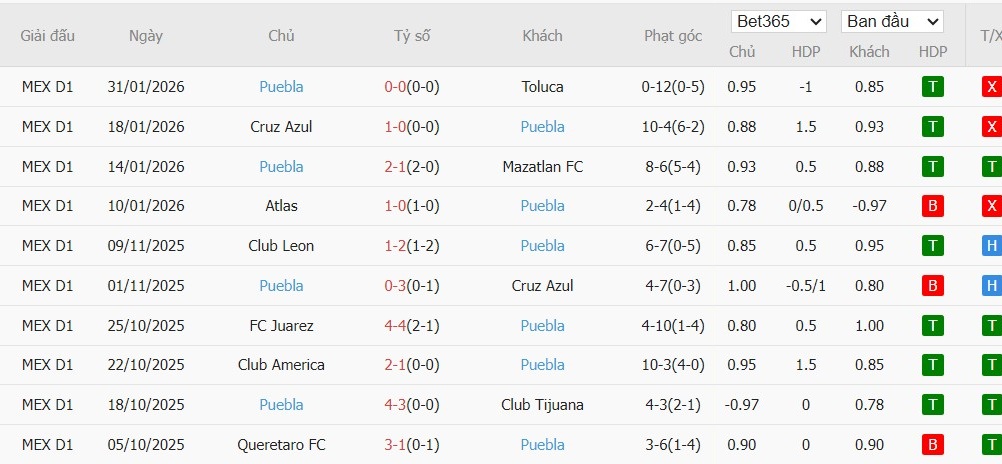Image resolution: width=1002 pixels, height=464 pixels.
Task: Open the Ban đầu odds dropdown
Action: click(x=892, y=21)
